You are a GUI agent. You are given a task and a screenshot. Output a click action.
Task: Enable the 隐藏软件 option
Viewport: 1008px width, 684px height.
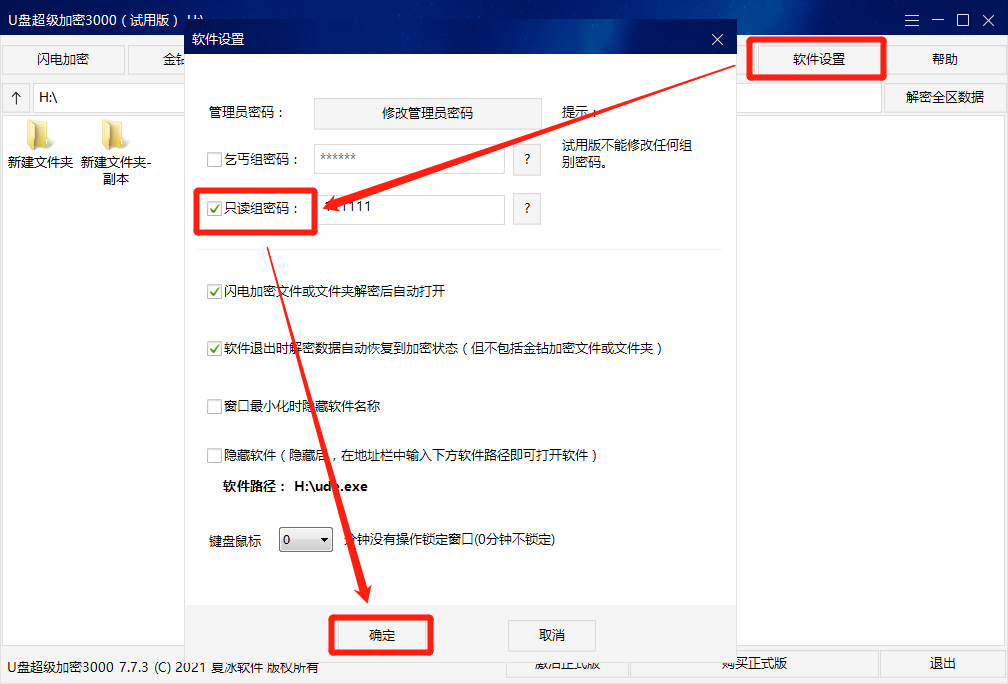(x=214, y=457)
